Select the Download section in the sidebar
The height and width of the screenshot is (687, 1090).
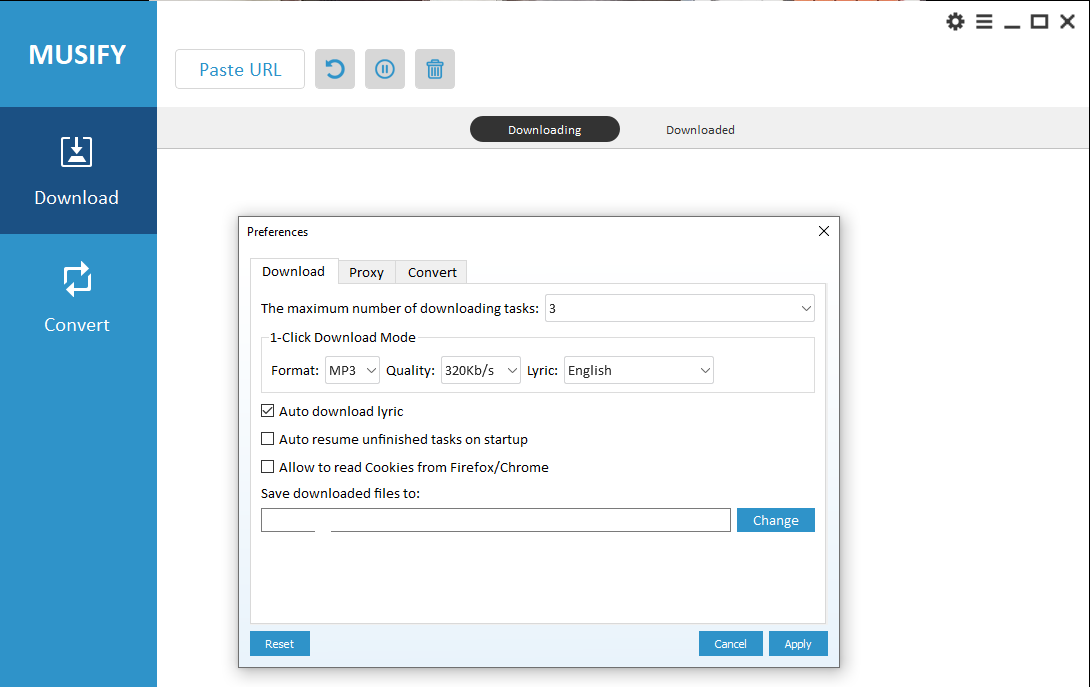(78, 170)
